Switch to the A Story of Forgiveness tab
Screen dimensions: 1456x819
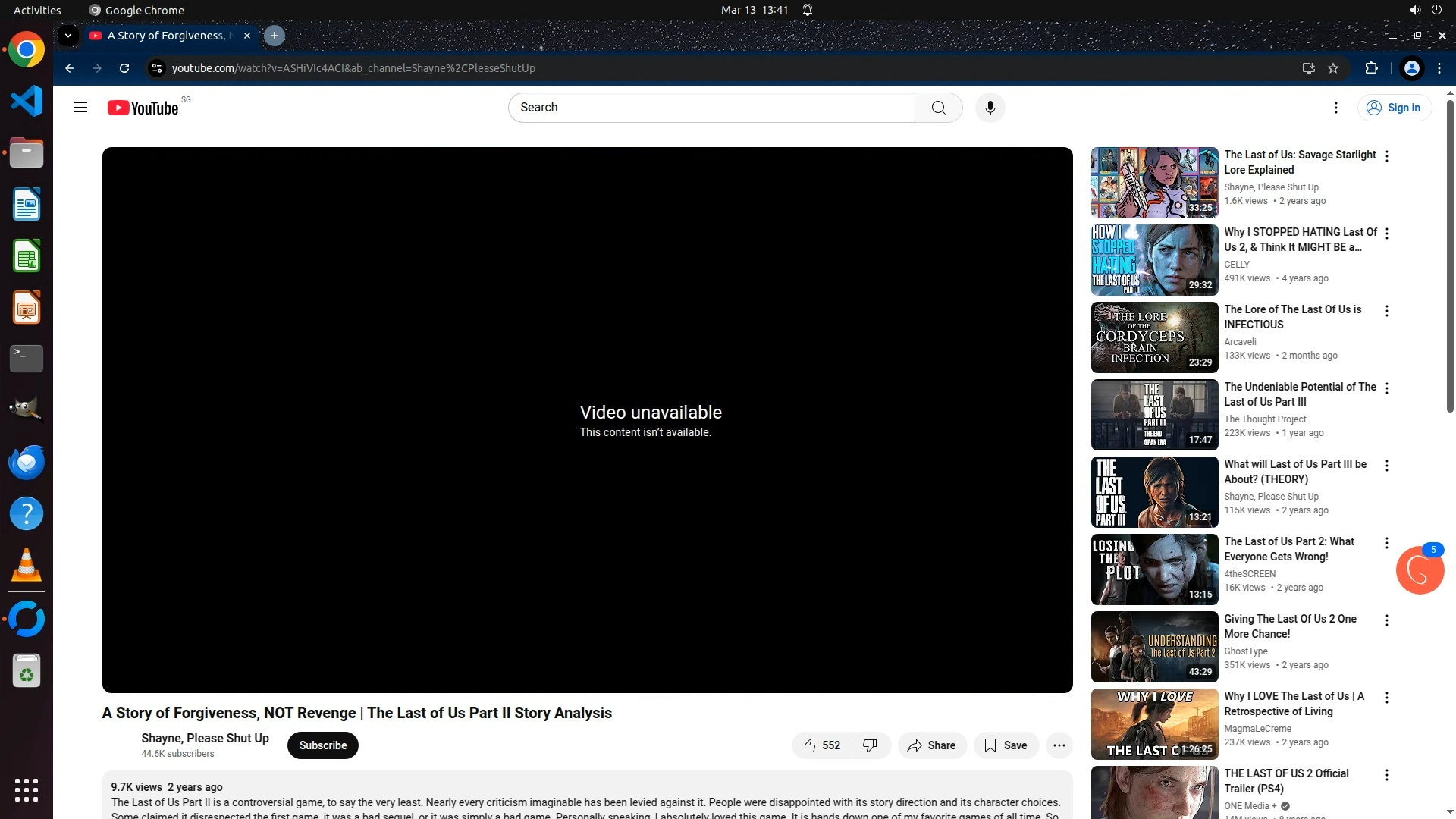[x=167, y=36]
